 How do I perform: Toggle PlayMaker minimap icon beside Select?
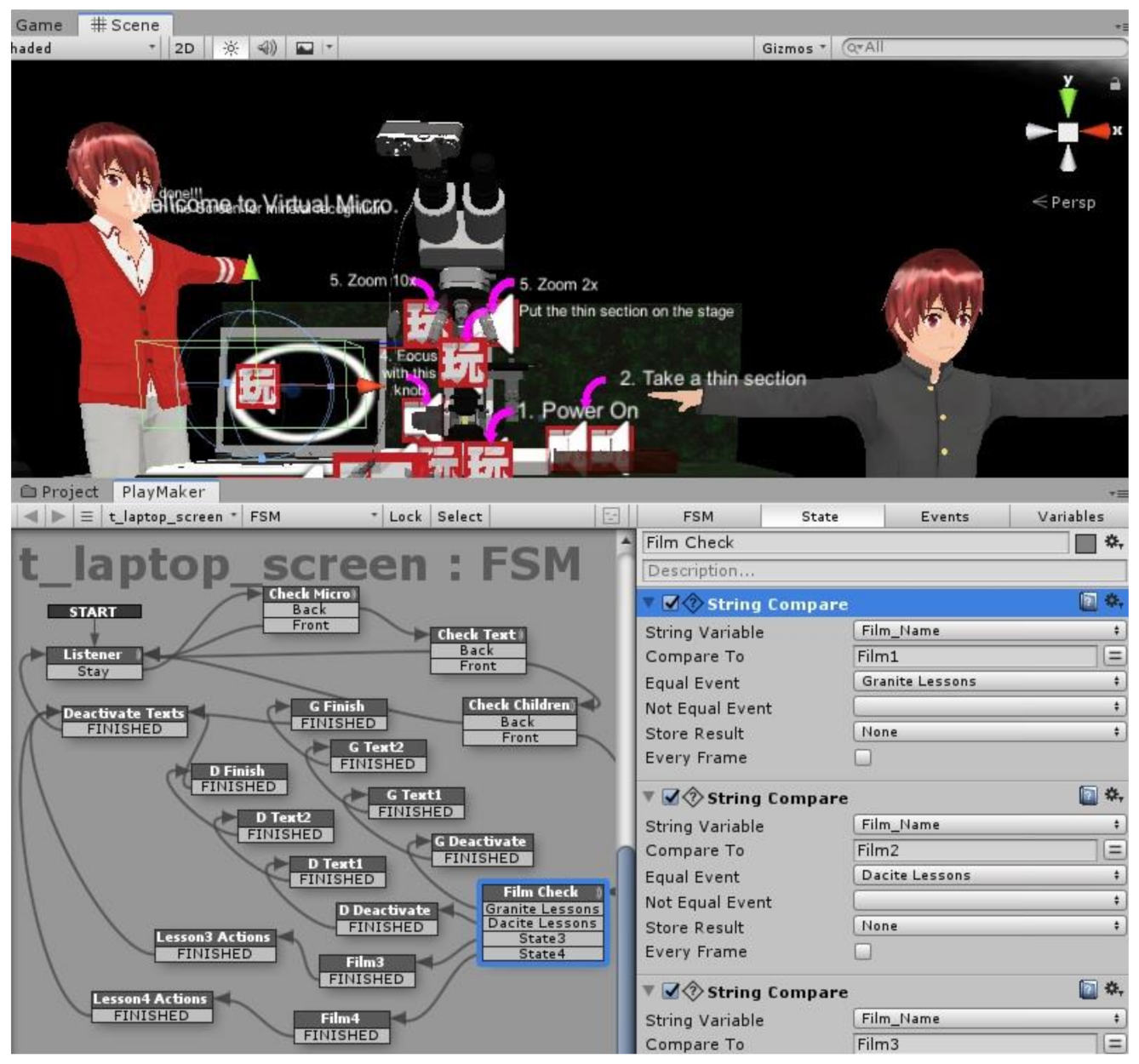click(x=610, y=516)
